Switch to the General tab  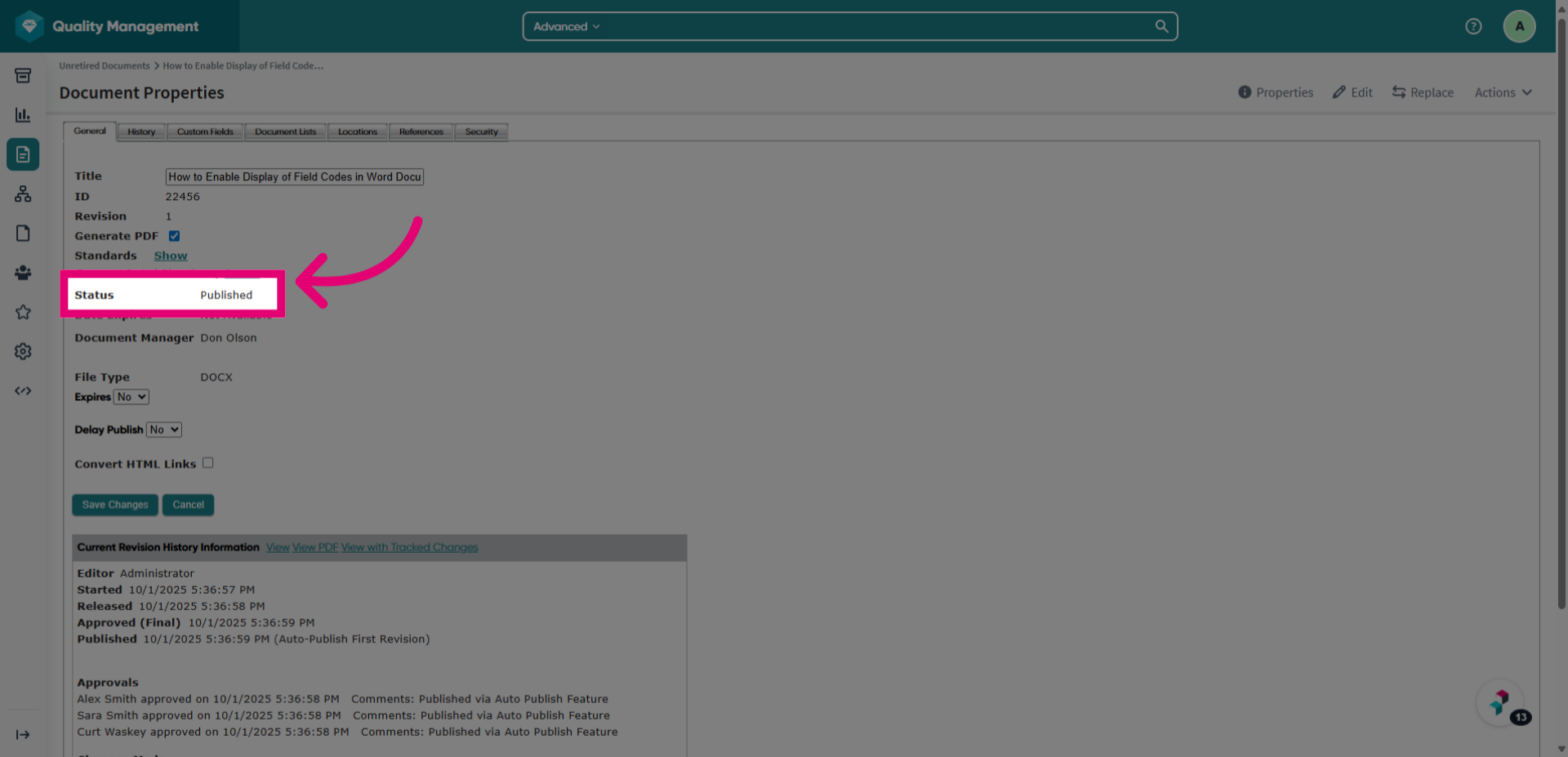[x=90, y=131]
